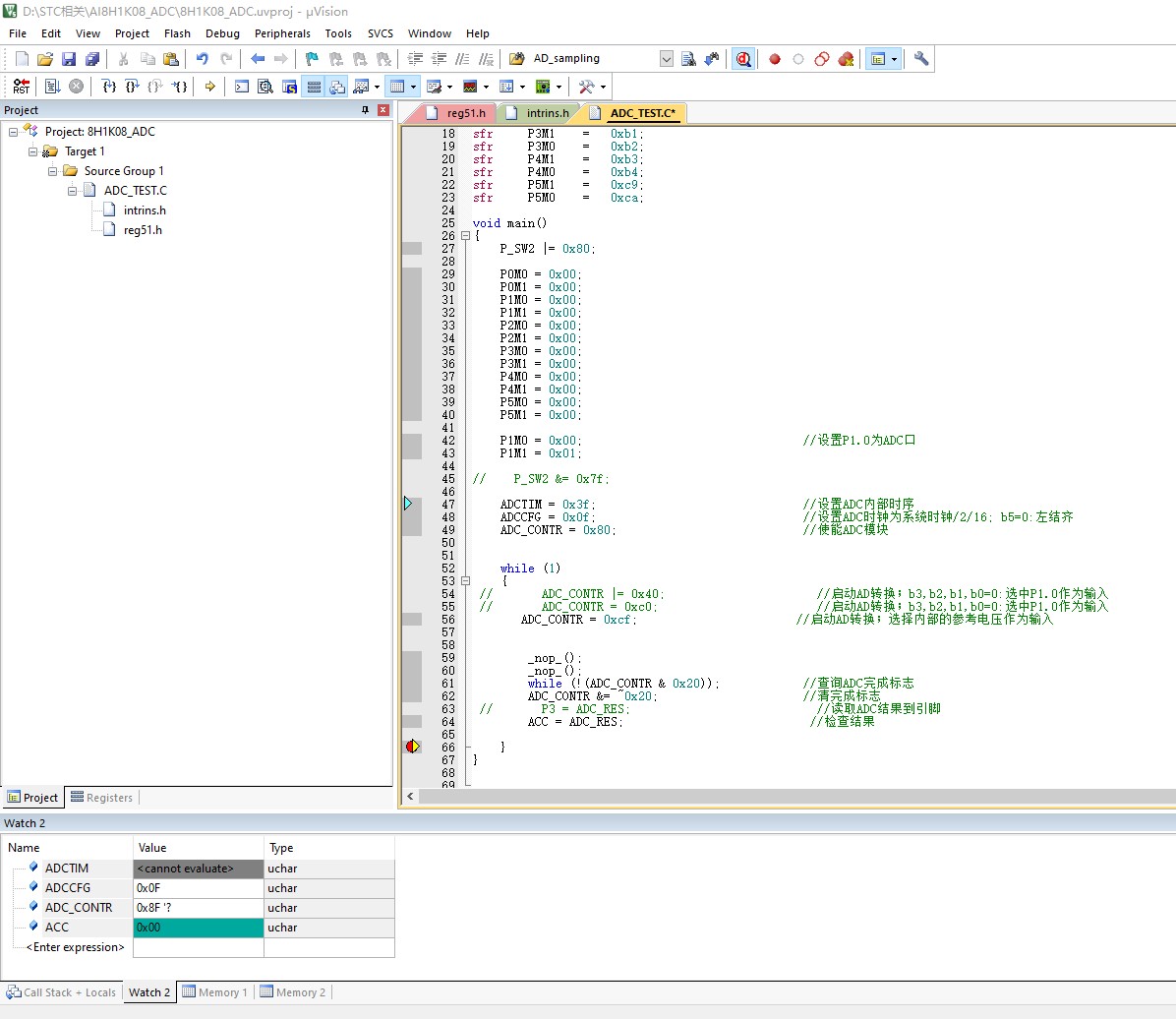Toggle the breakpoint marker at line 66
Screen dimensions: 1176x1019
pos(413,747)
